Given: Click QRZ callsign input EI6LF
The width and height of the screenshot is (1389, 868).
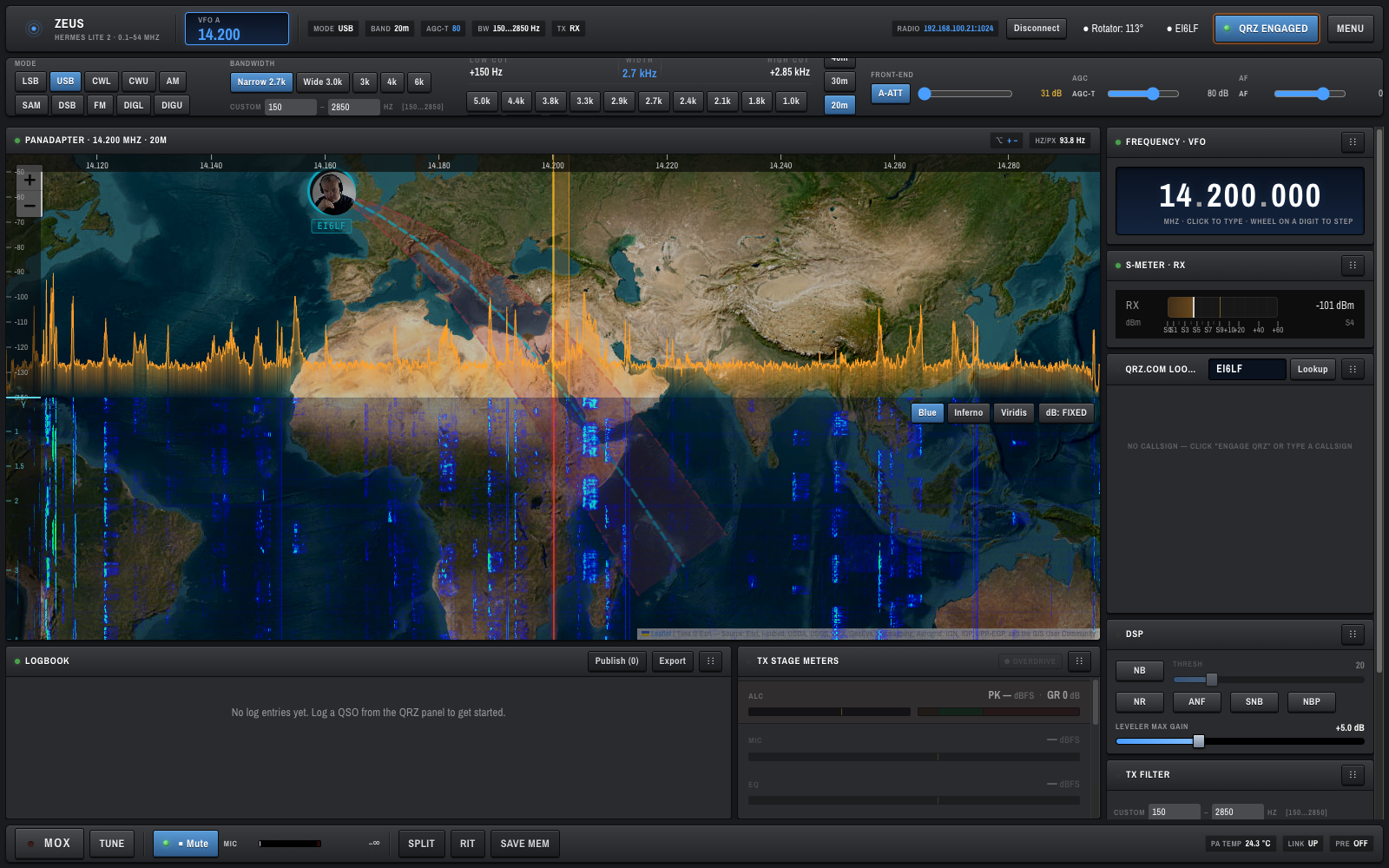Looking at the screenshot, I should click(x=1247, y=370).
